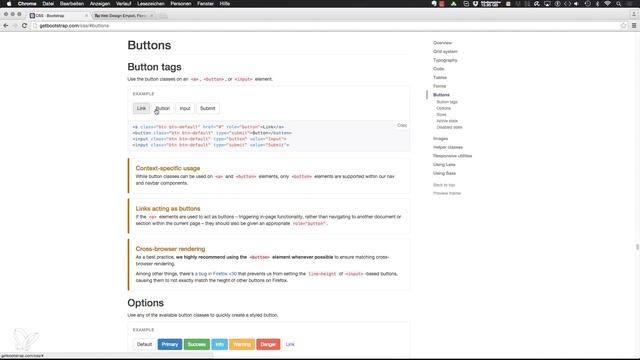Click the Button example button
This screenshot has width=640, height=360.
[x=162, y=108]
